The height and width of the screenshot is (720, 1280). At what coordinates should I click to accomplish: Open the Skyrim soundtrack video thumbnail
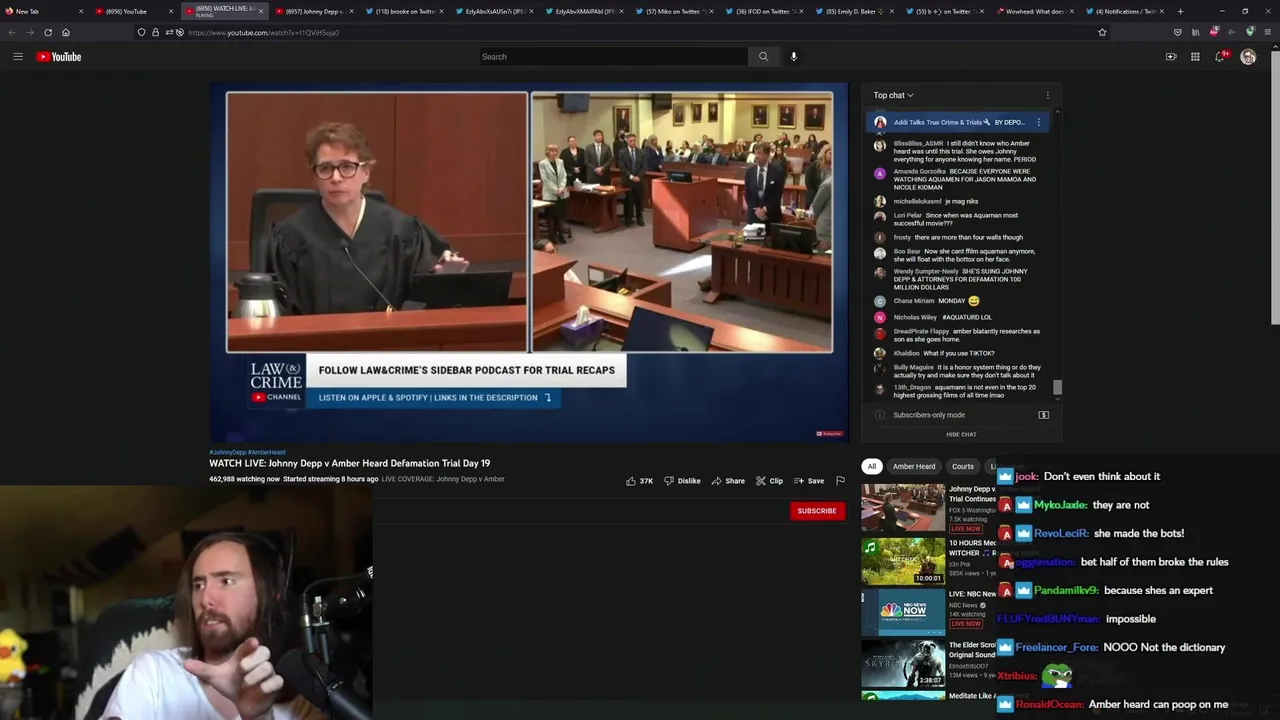pos(903,663)
